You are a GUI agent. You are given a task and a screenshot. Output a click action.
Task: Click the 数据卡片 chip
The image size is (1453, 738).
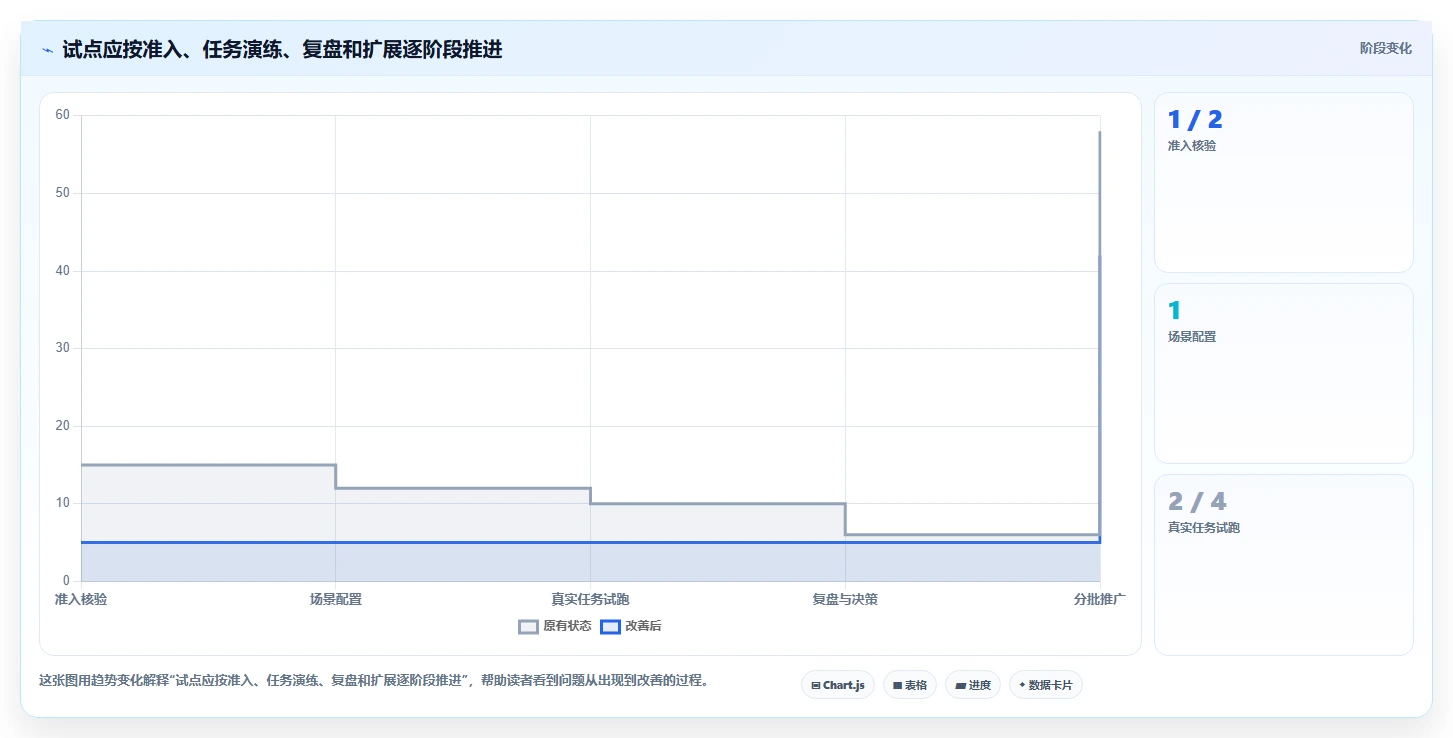[1046, 685]
